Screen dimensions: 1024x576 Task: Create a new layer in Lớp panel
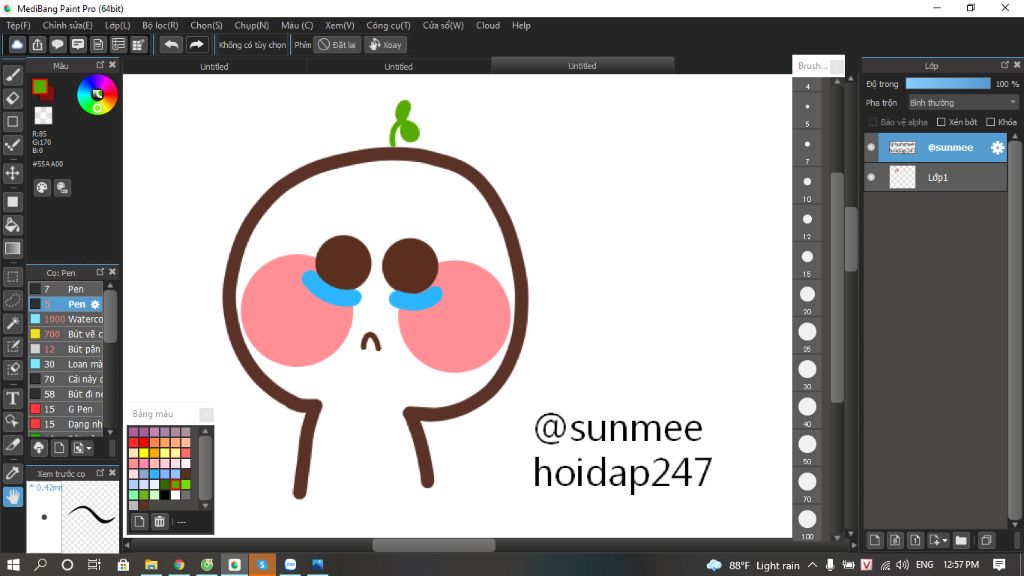click(874, 540)
